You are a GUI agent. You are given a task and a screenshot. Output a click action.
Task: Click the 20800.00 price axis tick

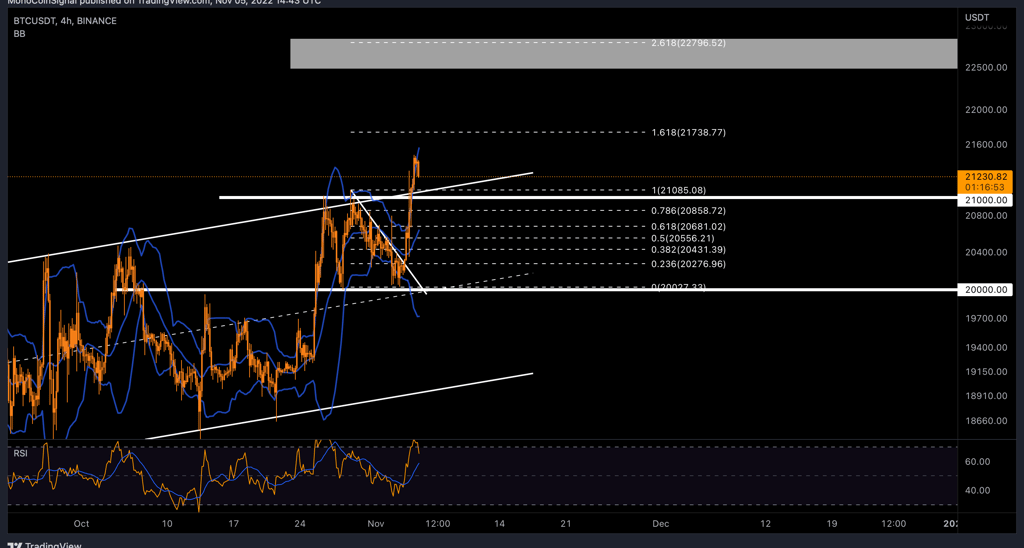[x=985, y=215]
